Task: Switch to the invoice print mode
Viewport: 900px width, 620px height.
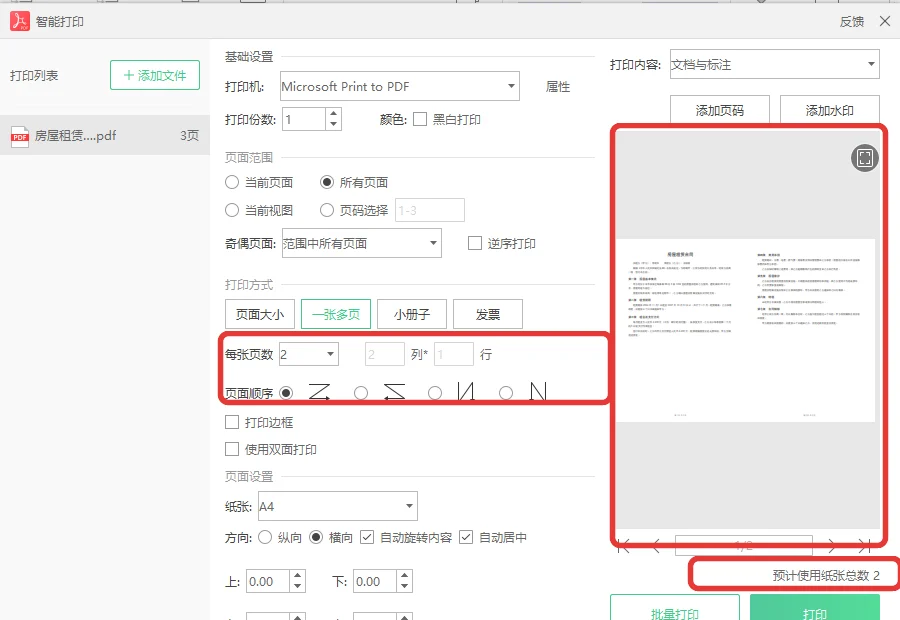Action: 488,314
